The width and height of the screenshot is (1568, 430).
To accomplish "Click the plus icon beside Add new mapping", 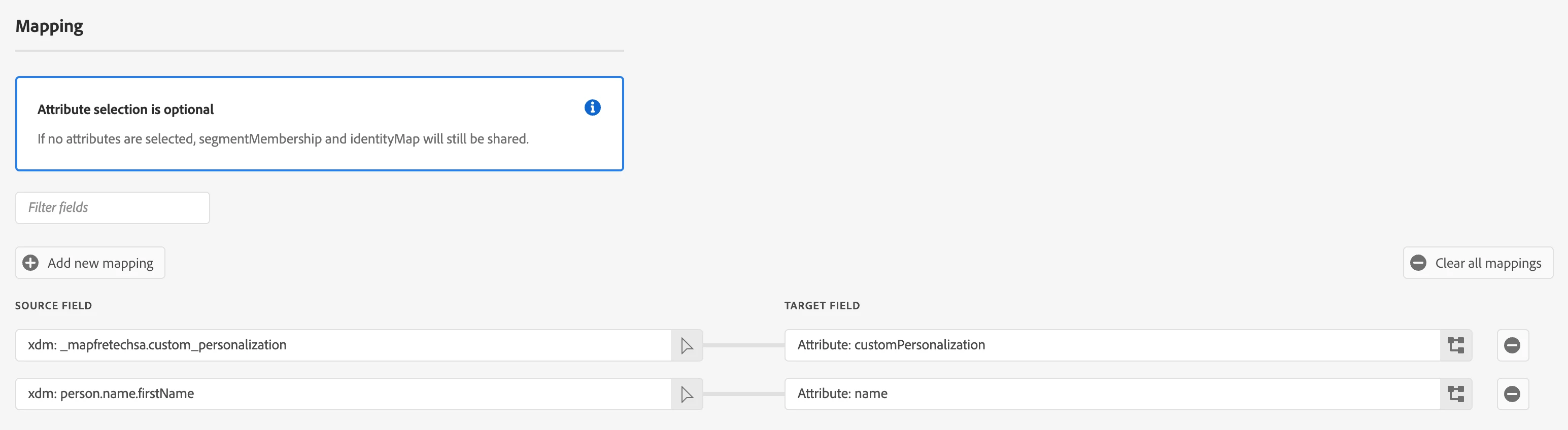I will click(30, 263).
